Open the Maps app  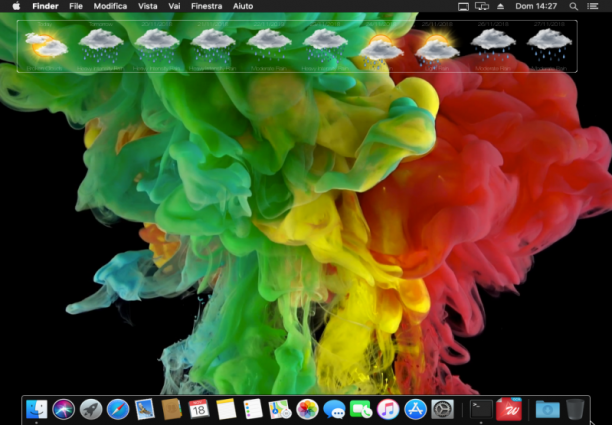280,409
